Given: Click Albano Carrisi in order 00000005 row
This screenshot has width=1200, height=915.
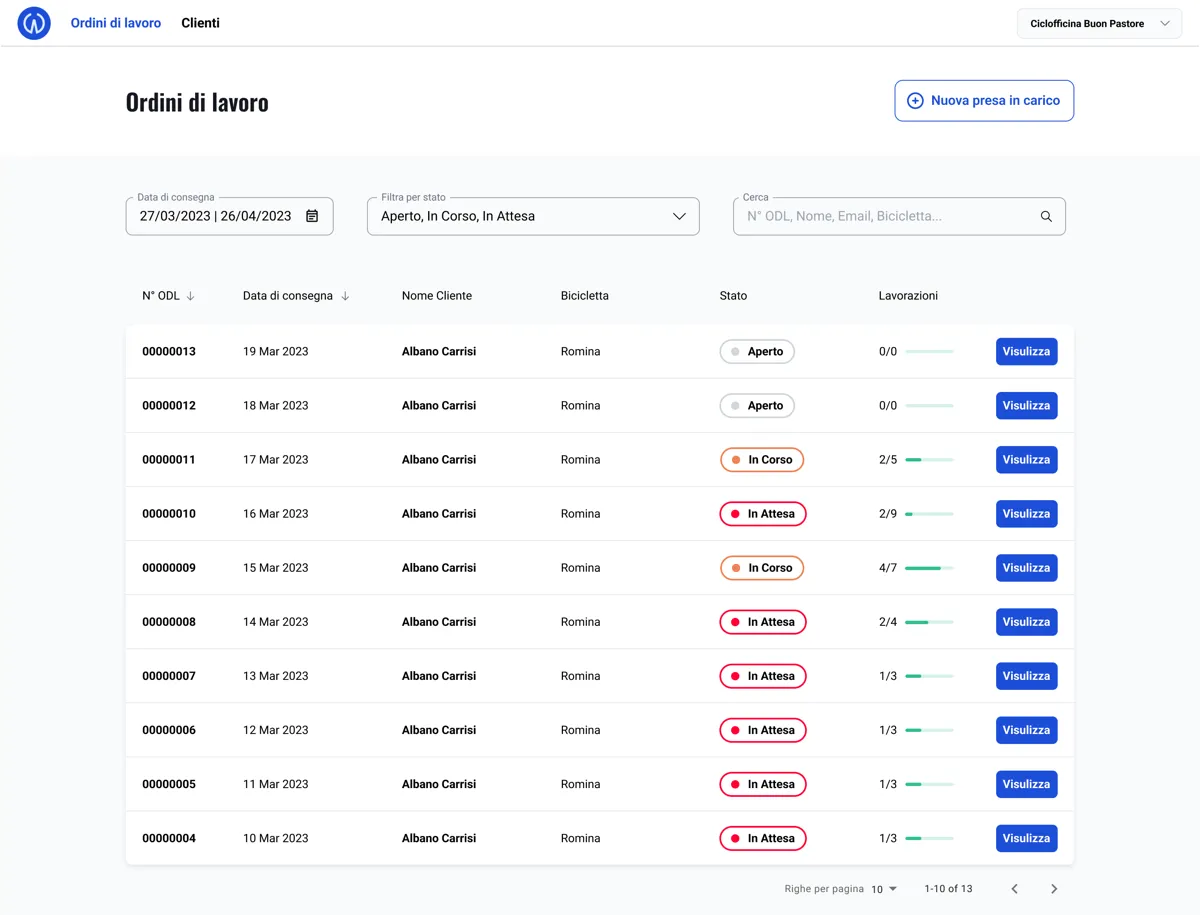Looking at the screenshot, I should pos(439,784).
